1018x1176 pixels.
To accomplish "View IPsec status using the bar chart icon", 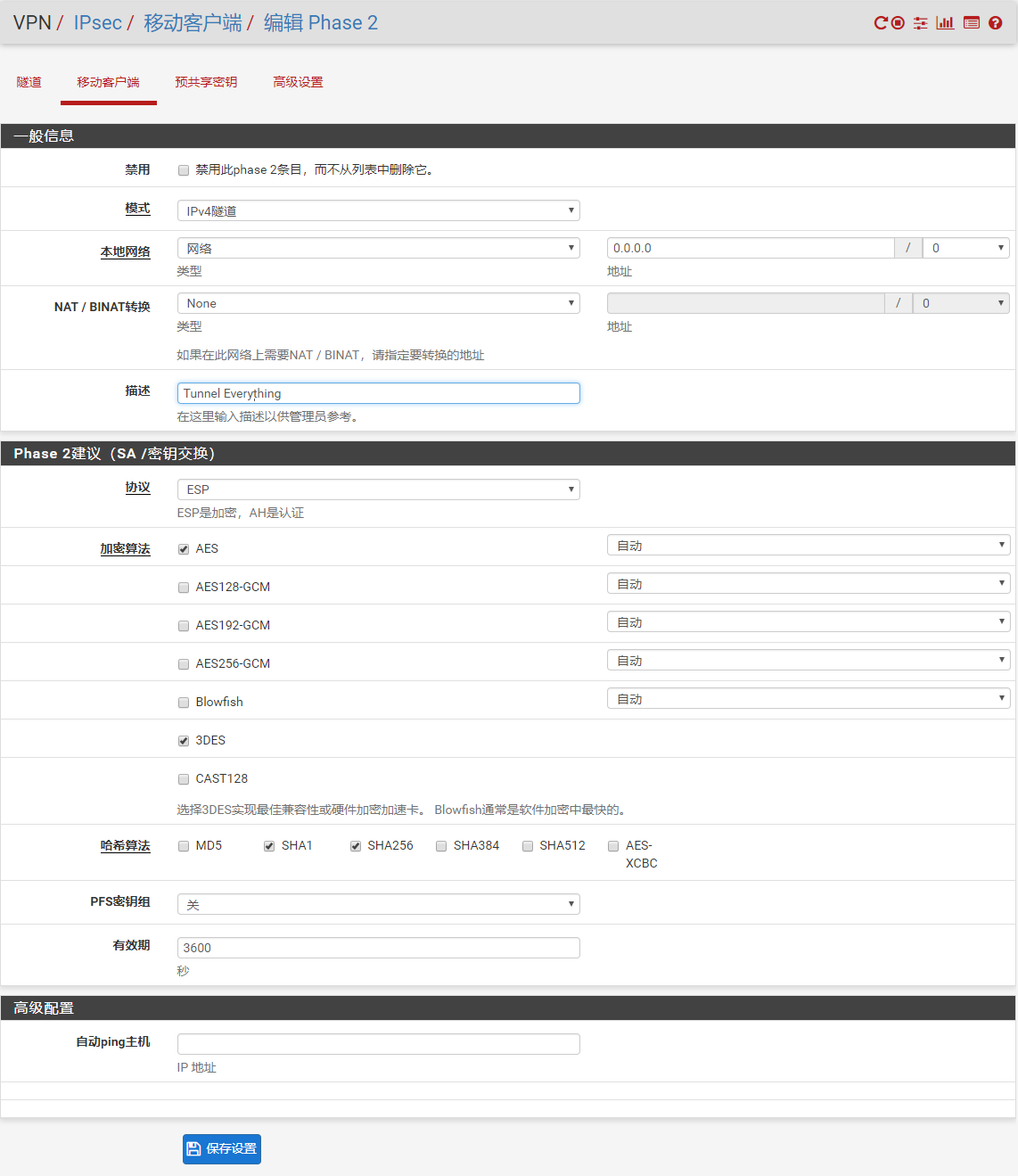I will 945,22.
